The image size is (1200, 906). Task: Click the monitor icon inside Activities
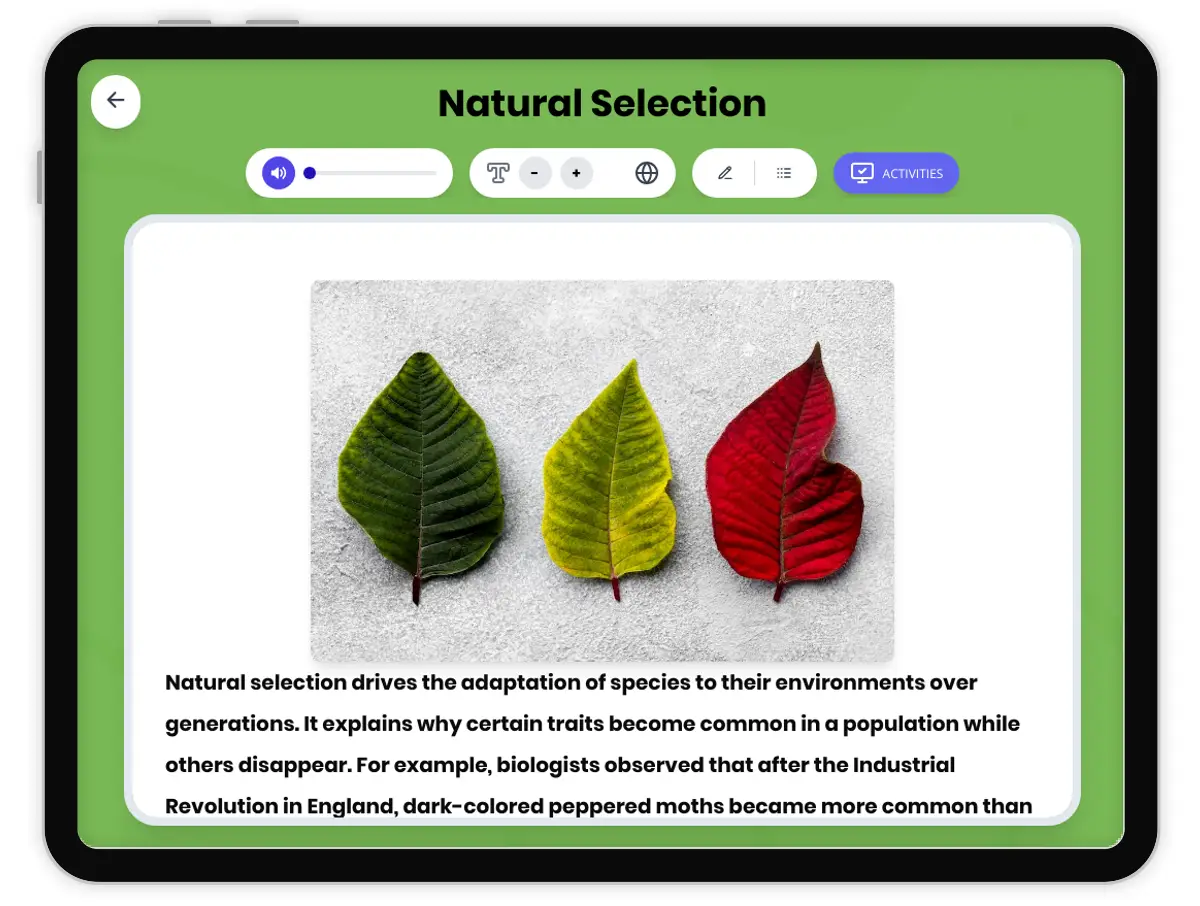[861, 173]
